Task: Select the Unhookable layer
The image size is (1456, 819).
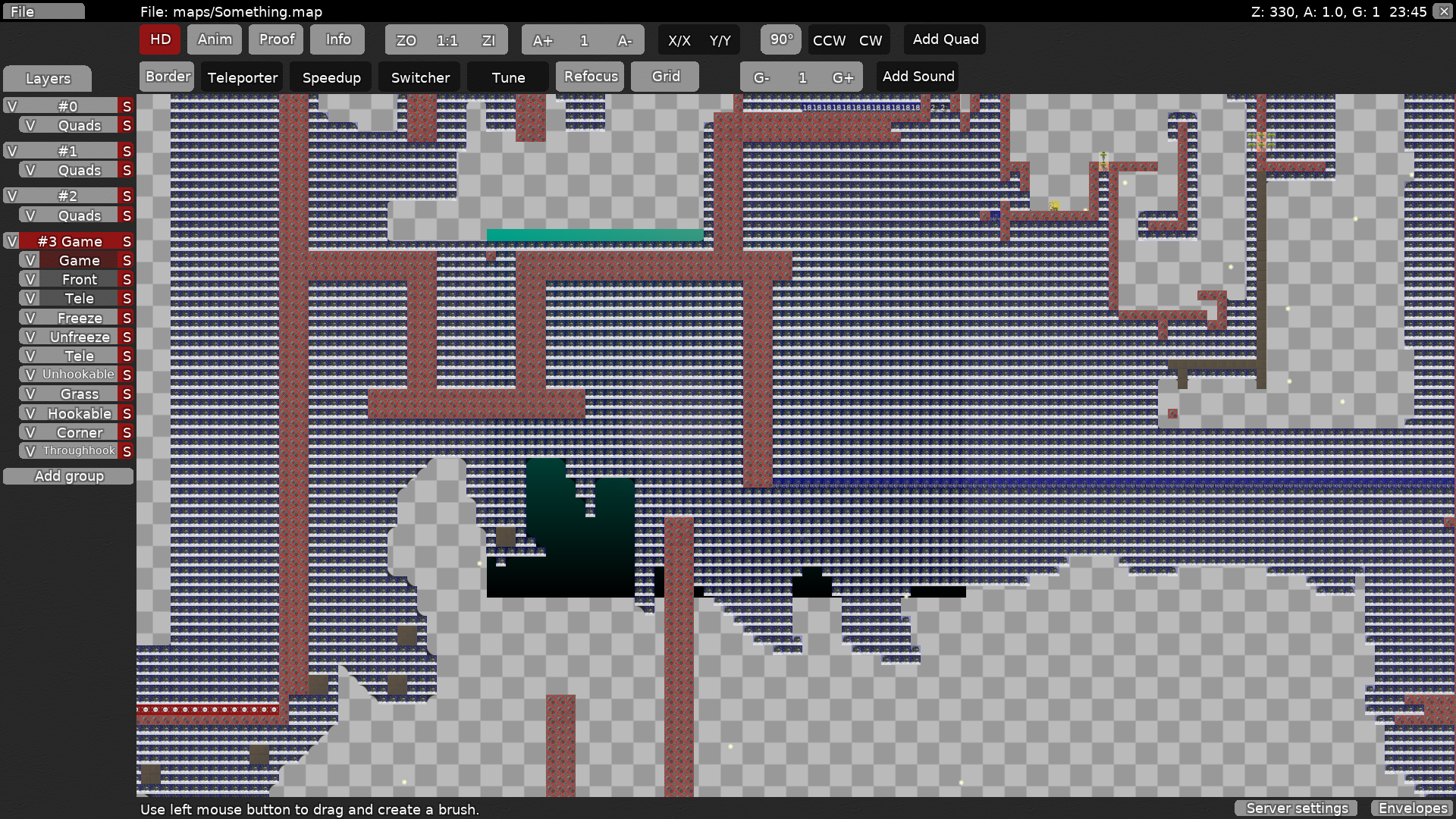Action: pyautogui.click(x=77, y=374)
